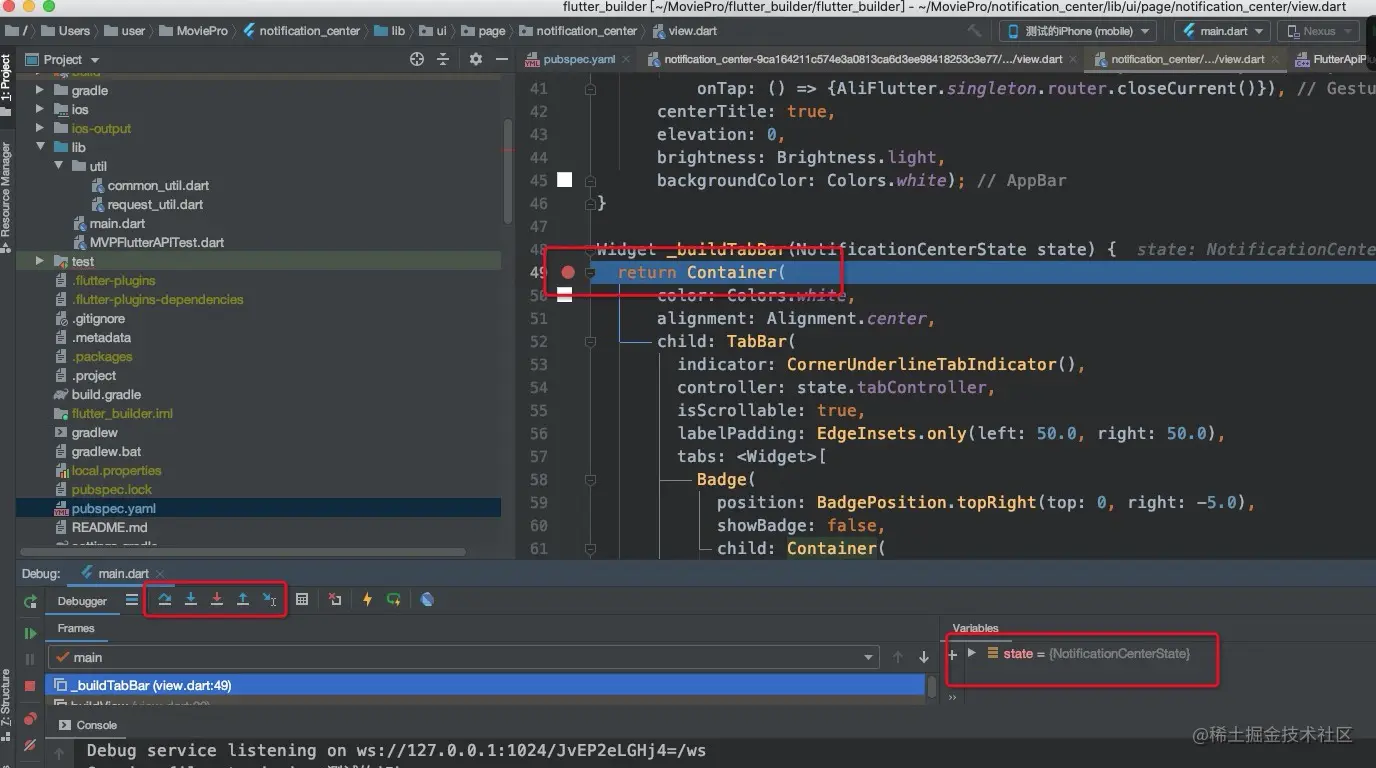Expand the test folder
This screenshot has height=768, width=1376.
tap(40, 261)
